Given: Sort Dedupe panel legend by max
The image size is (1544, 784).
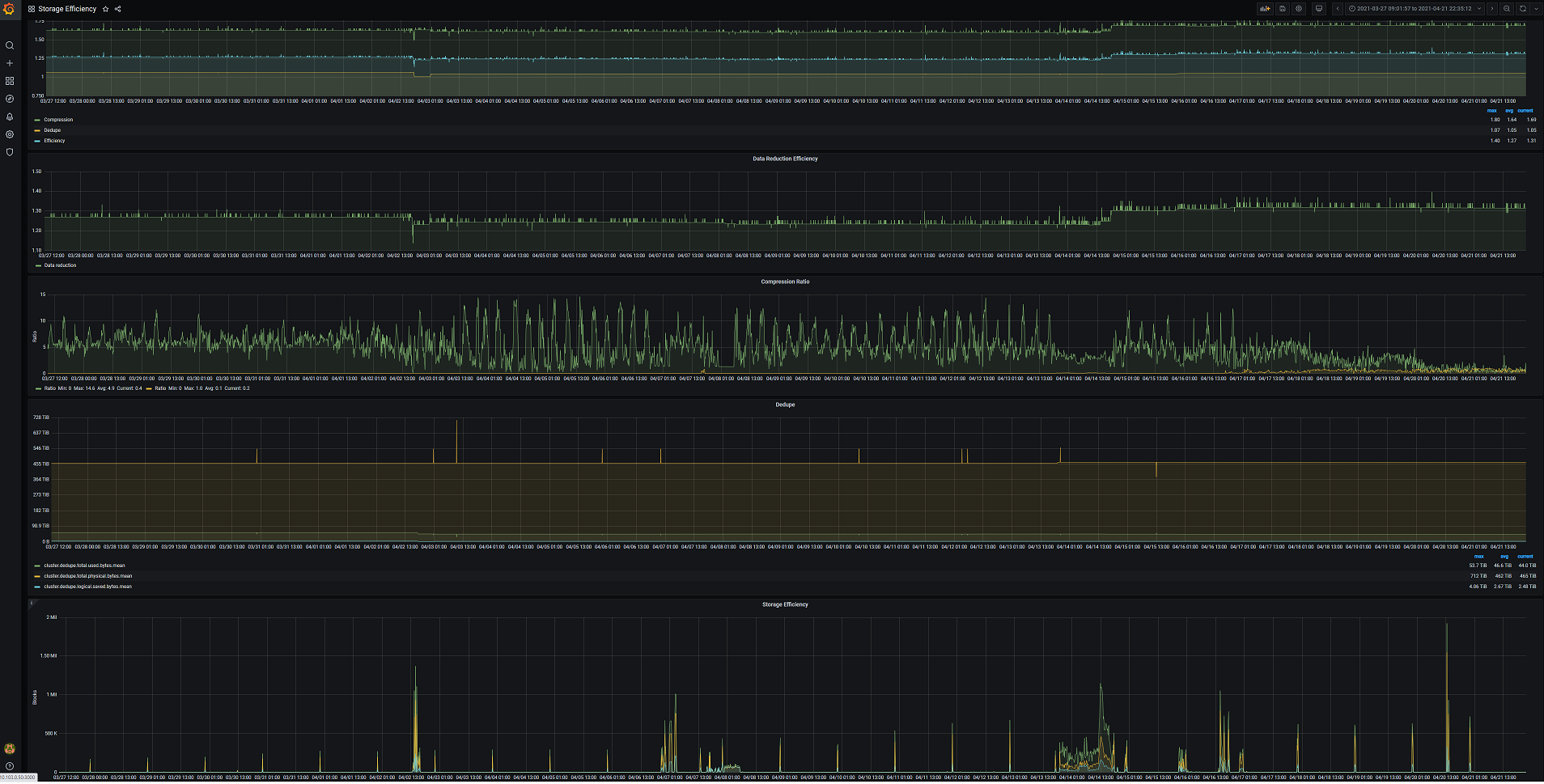Looking at the screenshot, I should click(1479, 557).
